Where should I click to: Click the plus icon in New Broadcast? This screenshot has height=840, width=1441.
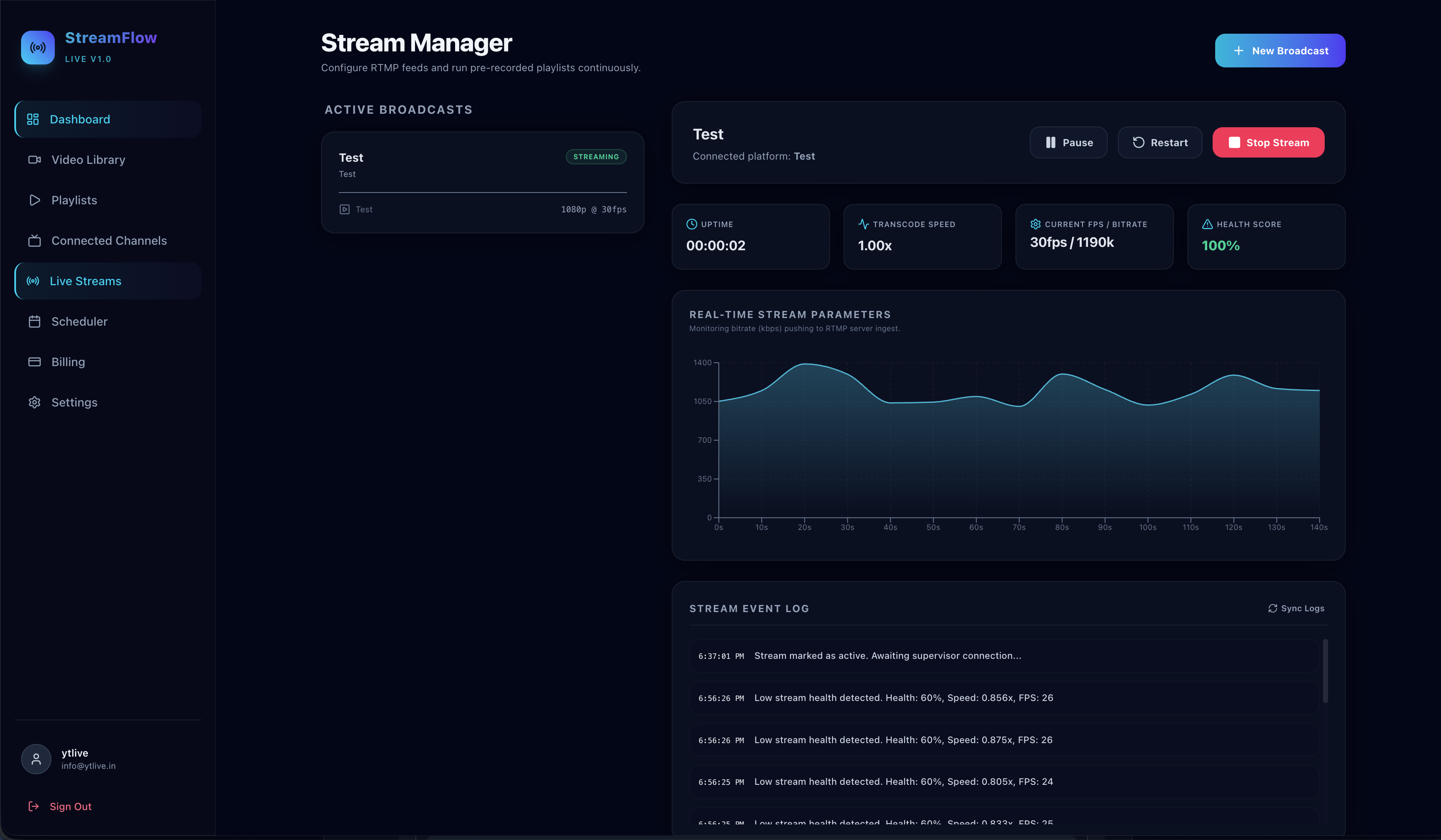click(x=1239, y=50)
